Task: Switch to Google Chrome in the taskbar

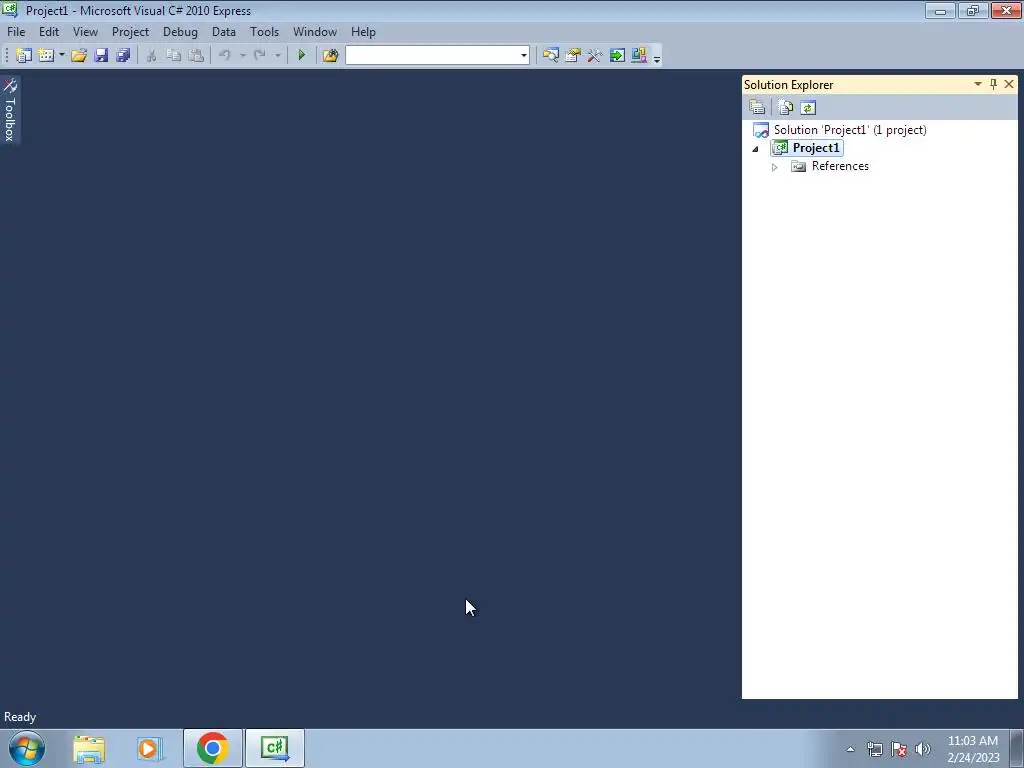Action: coord(212,748)
